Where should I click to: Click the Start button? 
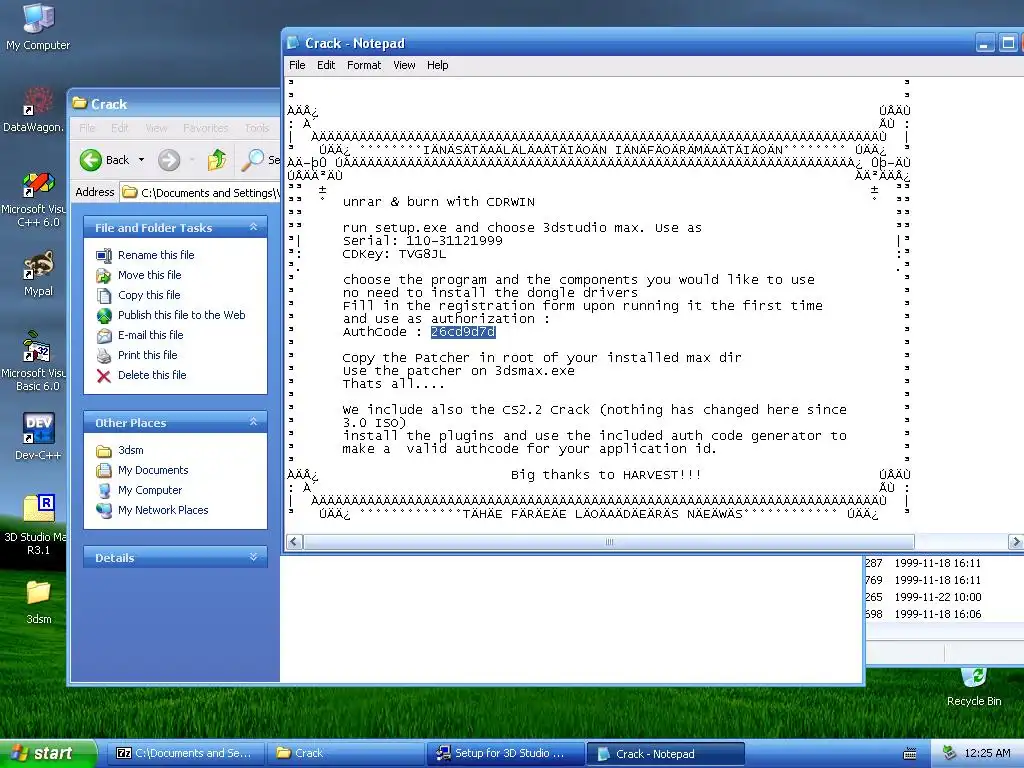[47, 753]
